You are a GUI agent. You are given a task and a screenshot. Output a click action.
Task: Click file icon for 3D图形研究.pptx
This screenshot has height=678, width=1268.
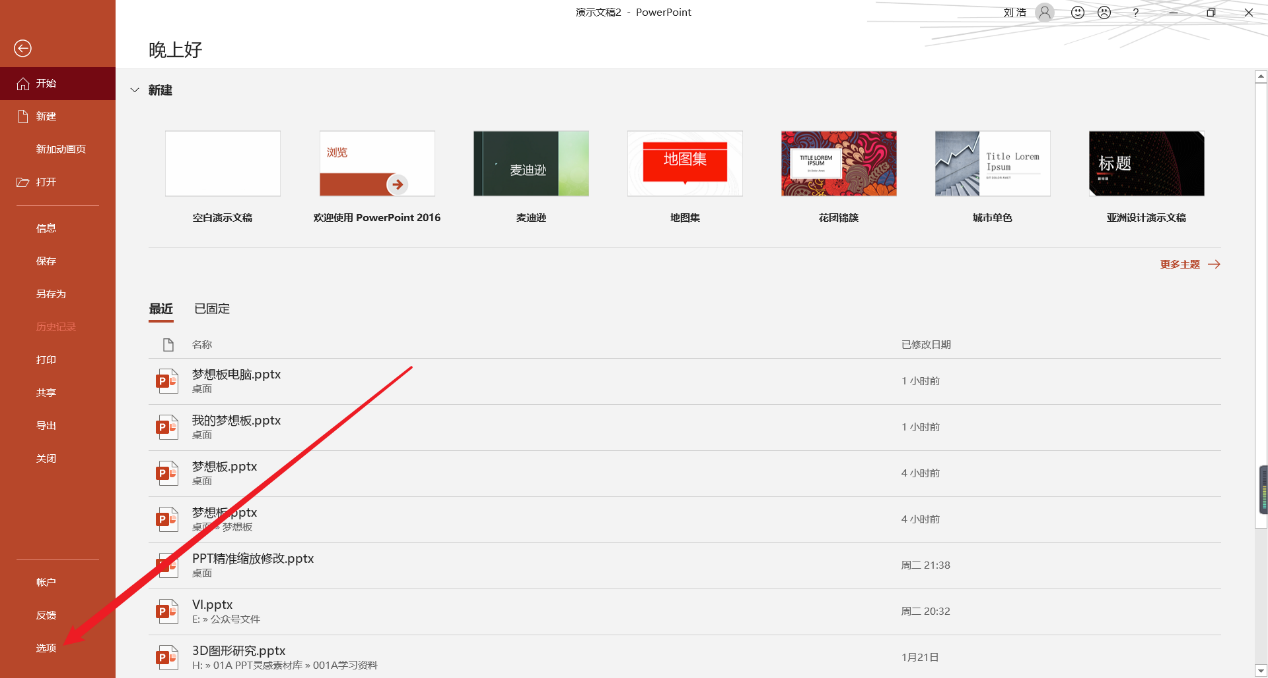167,657
